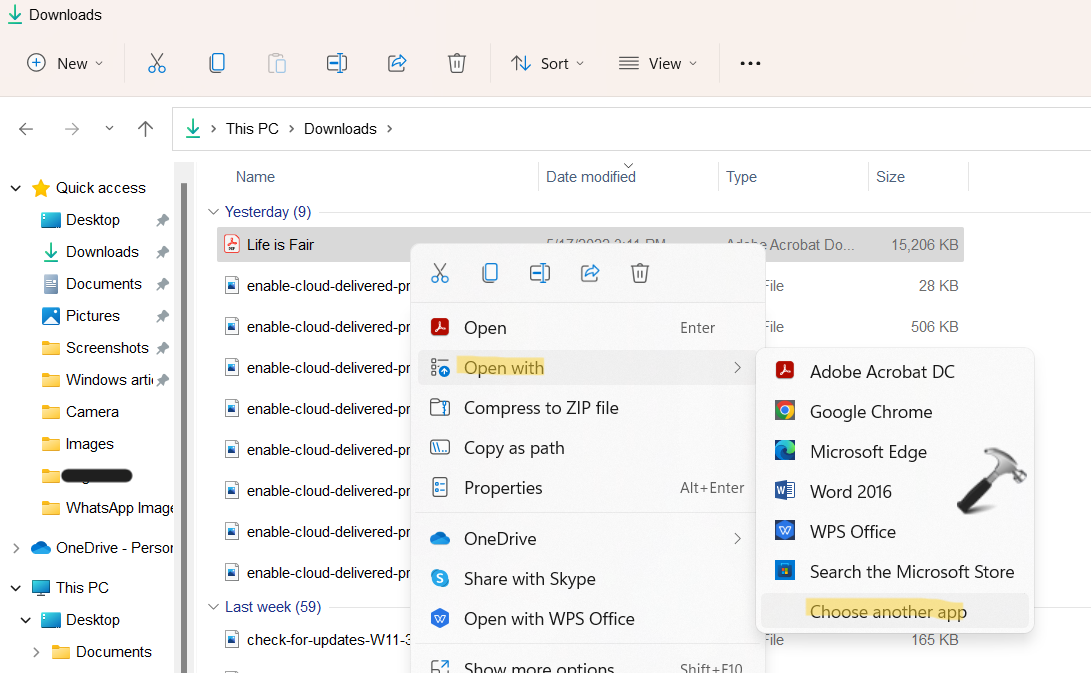The height and width of the screenshot is (673, 1091).
Task: Click the New button
Action: click(x=65, y=63)
